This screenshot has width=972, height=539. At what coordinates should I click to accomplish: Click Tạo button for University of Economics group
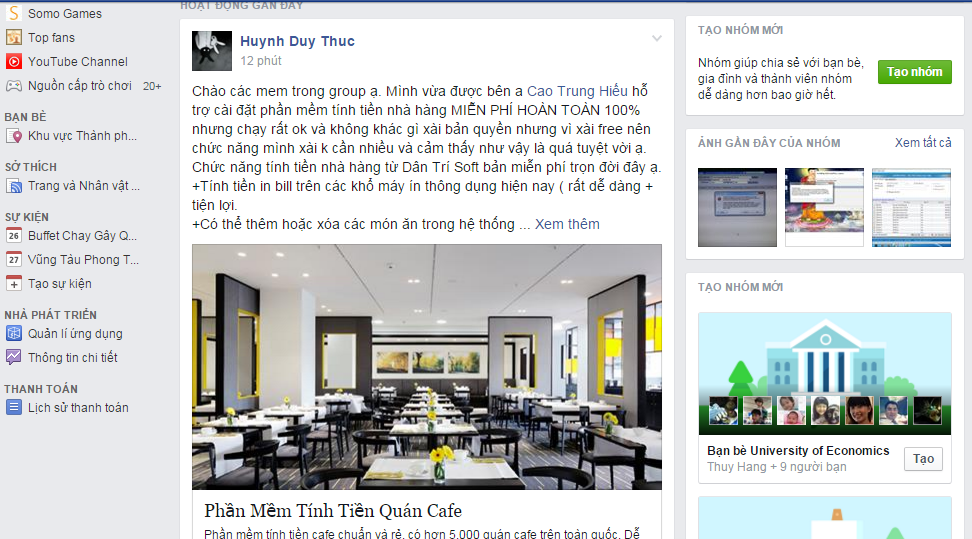tap(923, 459)
